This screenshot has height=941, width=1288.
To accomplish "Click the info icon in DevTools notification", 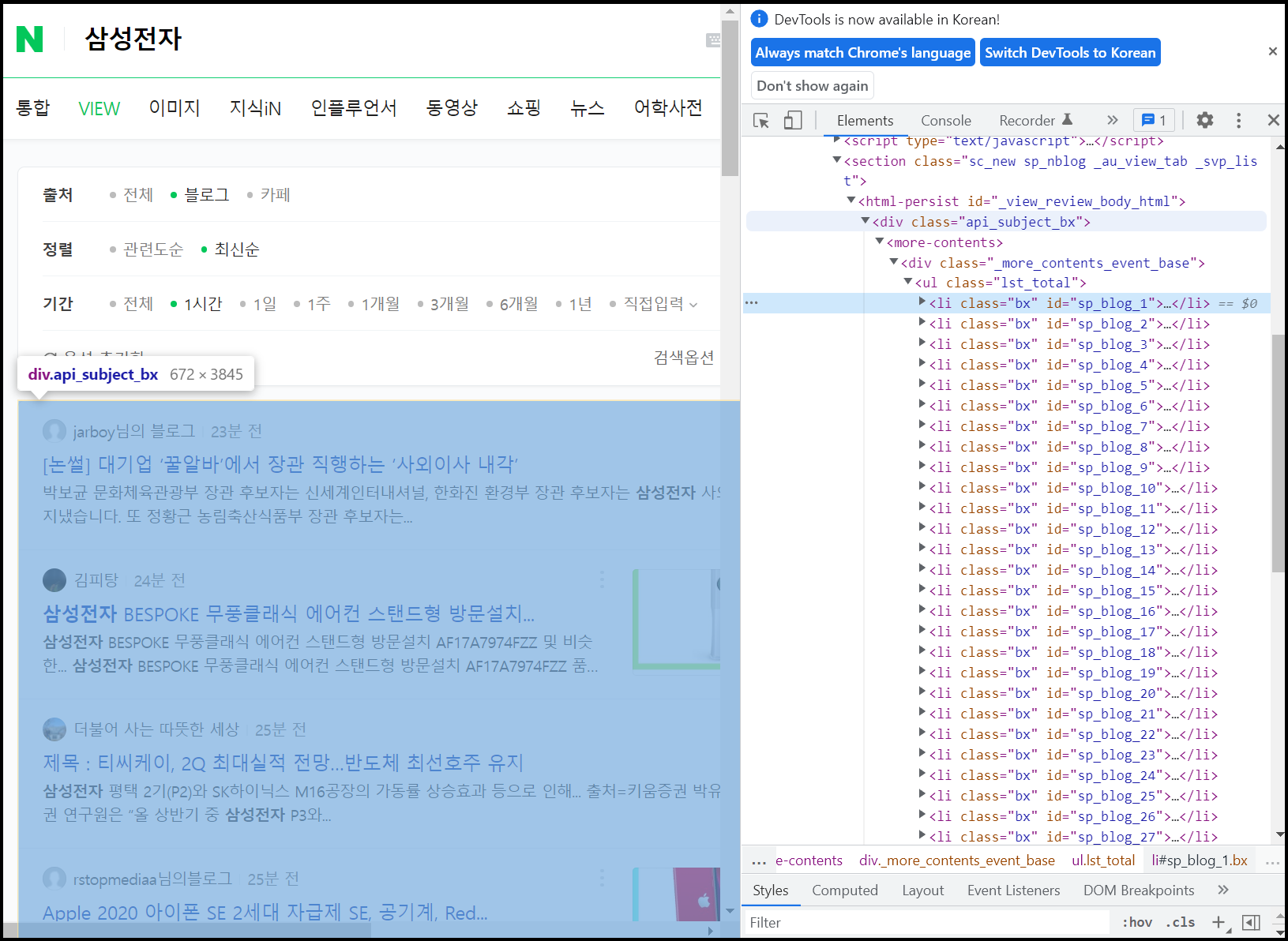I will click(x=759, y=19).
